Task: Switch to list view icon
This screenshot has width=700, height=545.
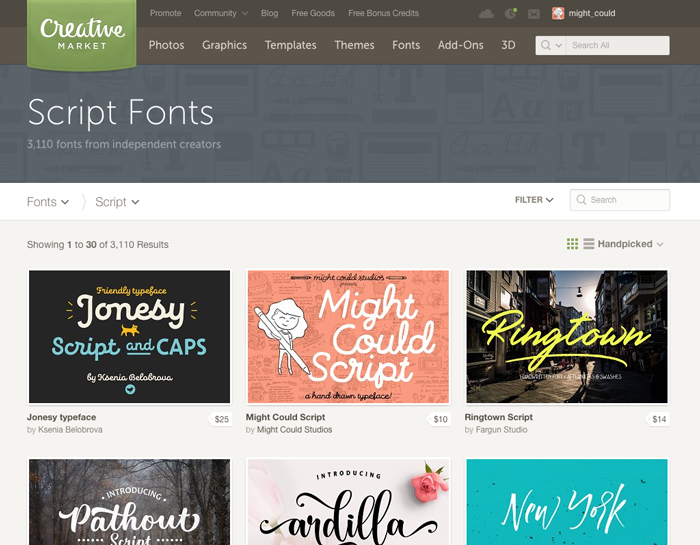Action: (589, 244)
